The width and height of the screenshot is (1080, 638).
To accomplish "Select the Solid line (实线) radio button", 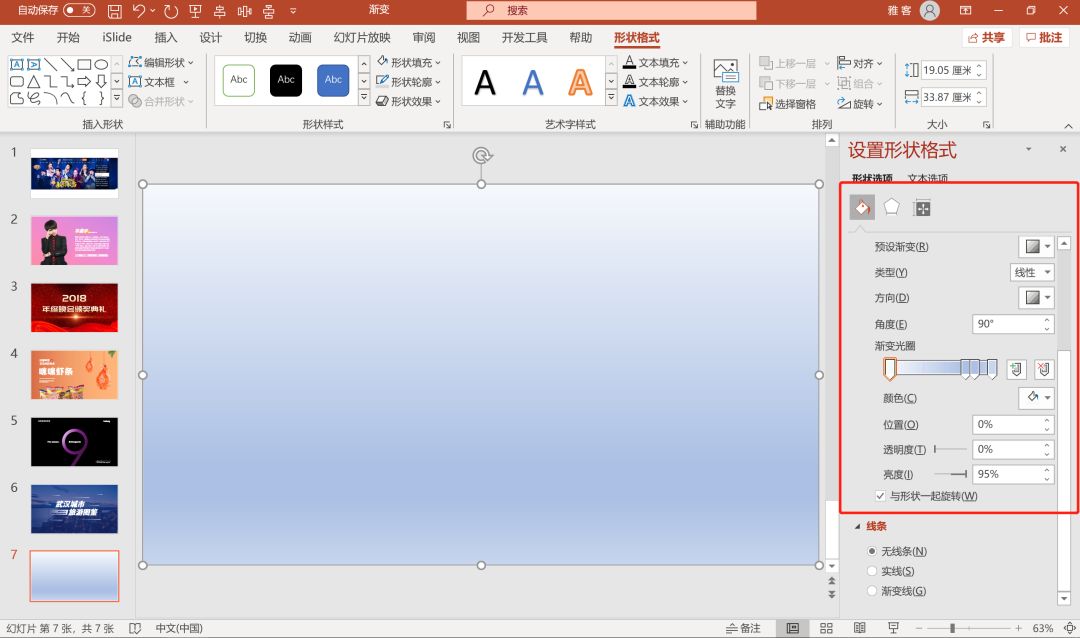I will tap(872, 571).
